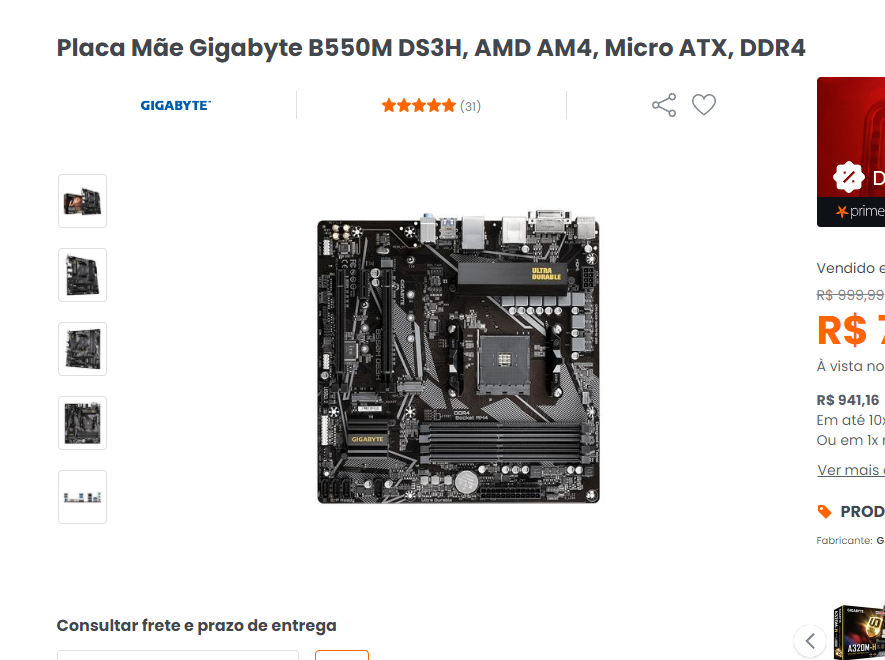Select the rear I/O ports thumbnail
The width and height of the screenshot is (885, 660).
pyautogui.click(x=82, y=497)
